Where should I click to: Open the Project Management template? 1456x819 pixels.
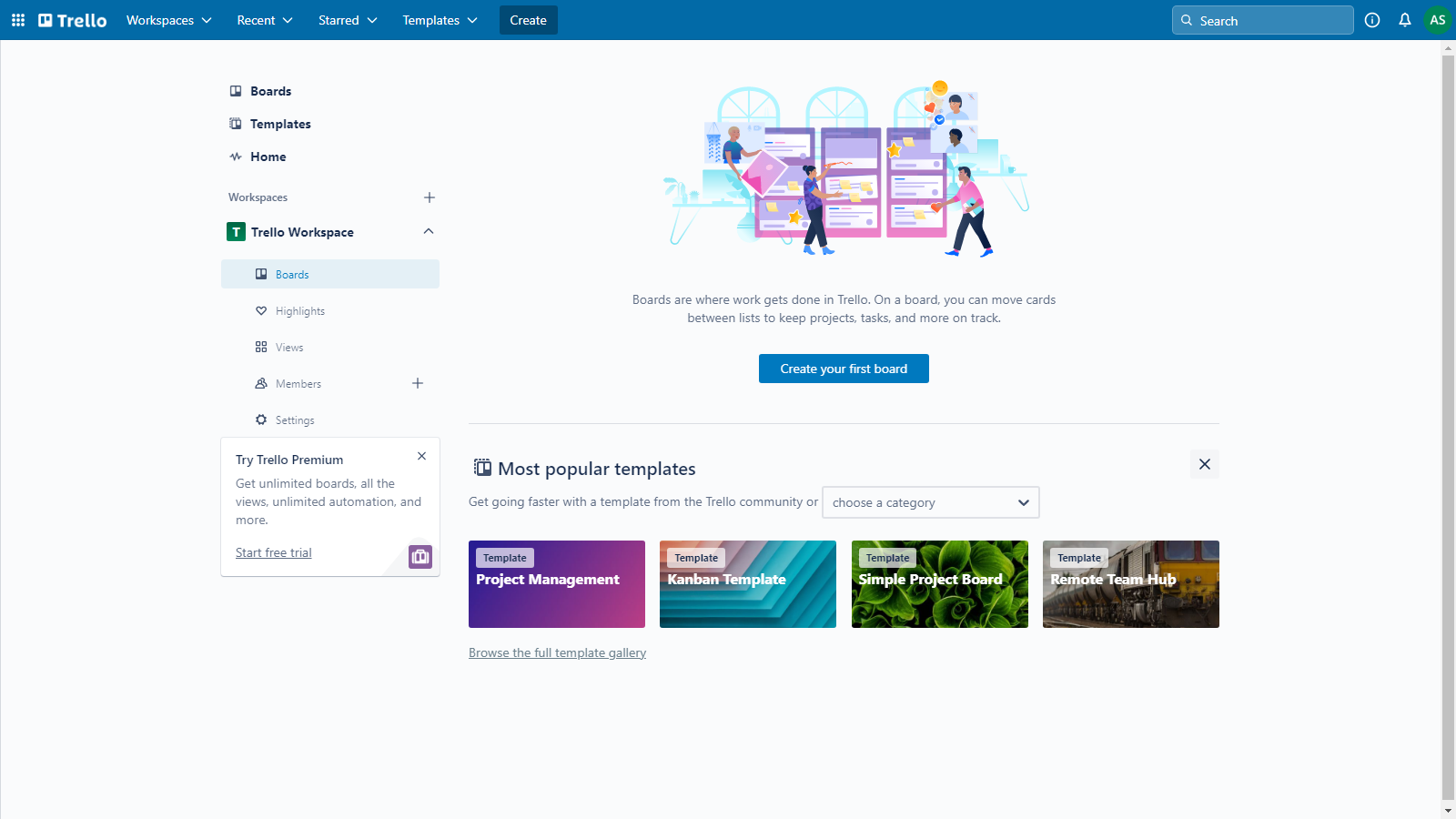click(x=557, y=584)
